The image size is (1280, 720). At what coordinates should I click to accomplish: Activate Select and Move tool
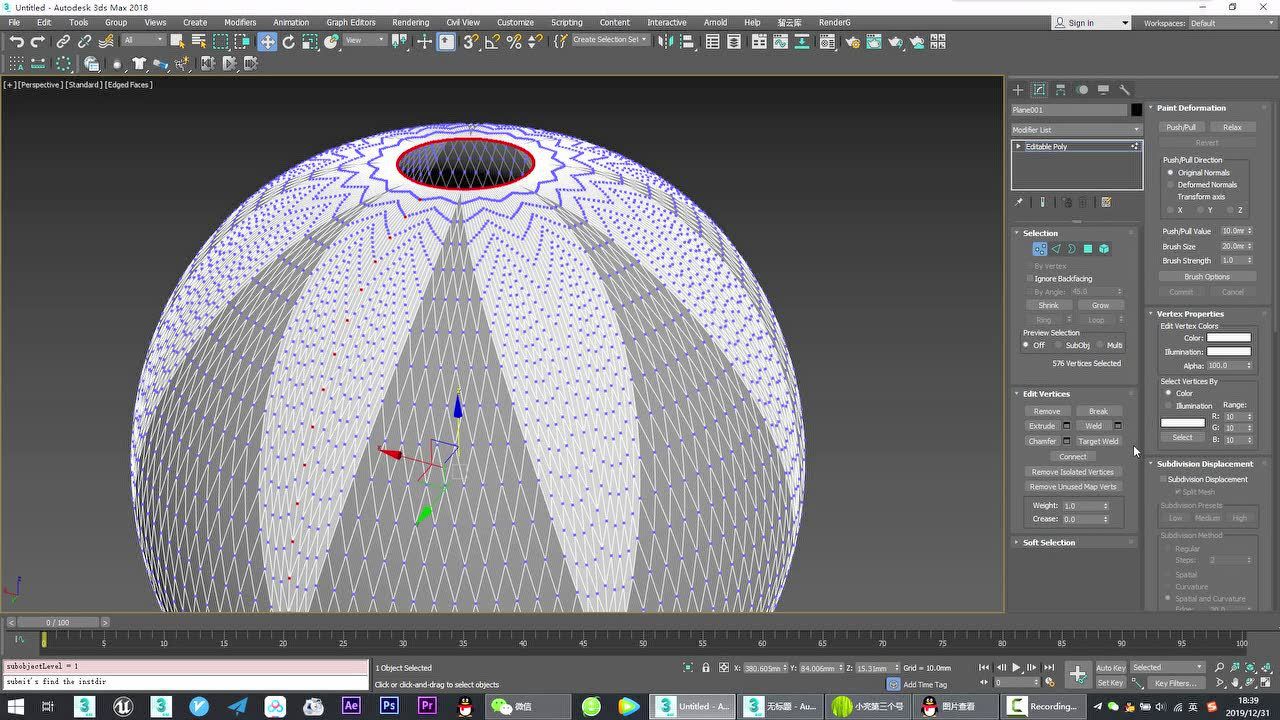coord(267,41)
